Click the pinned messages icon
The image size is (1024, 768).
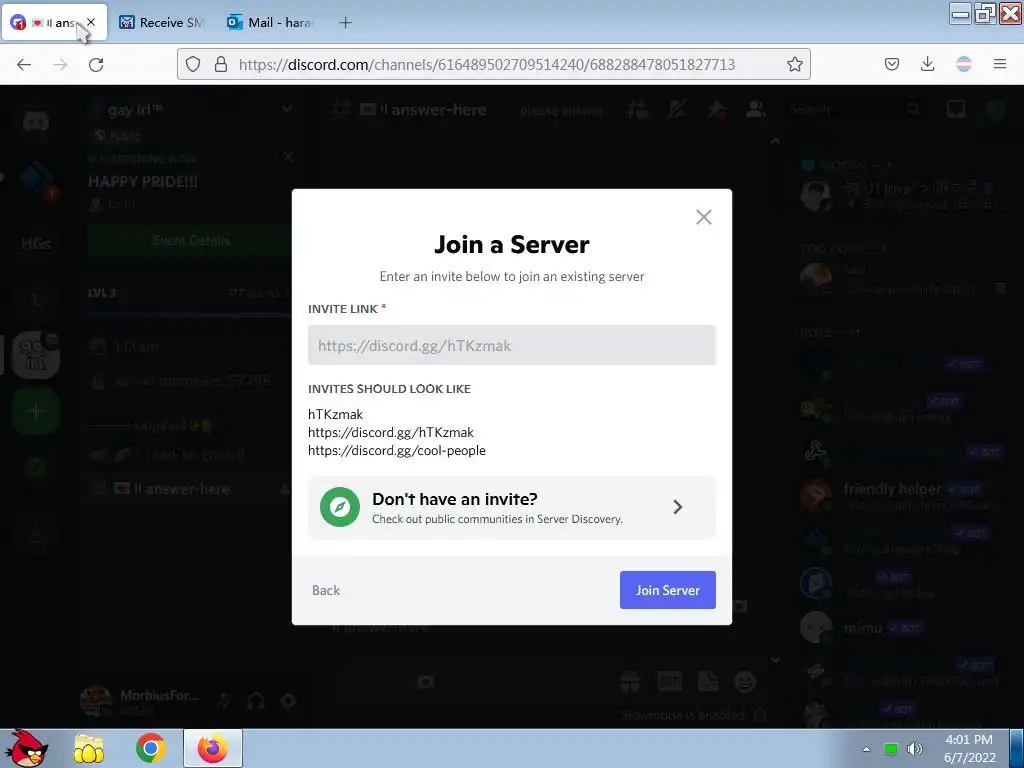pyautogui.click(x=716, y=109)
